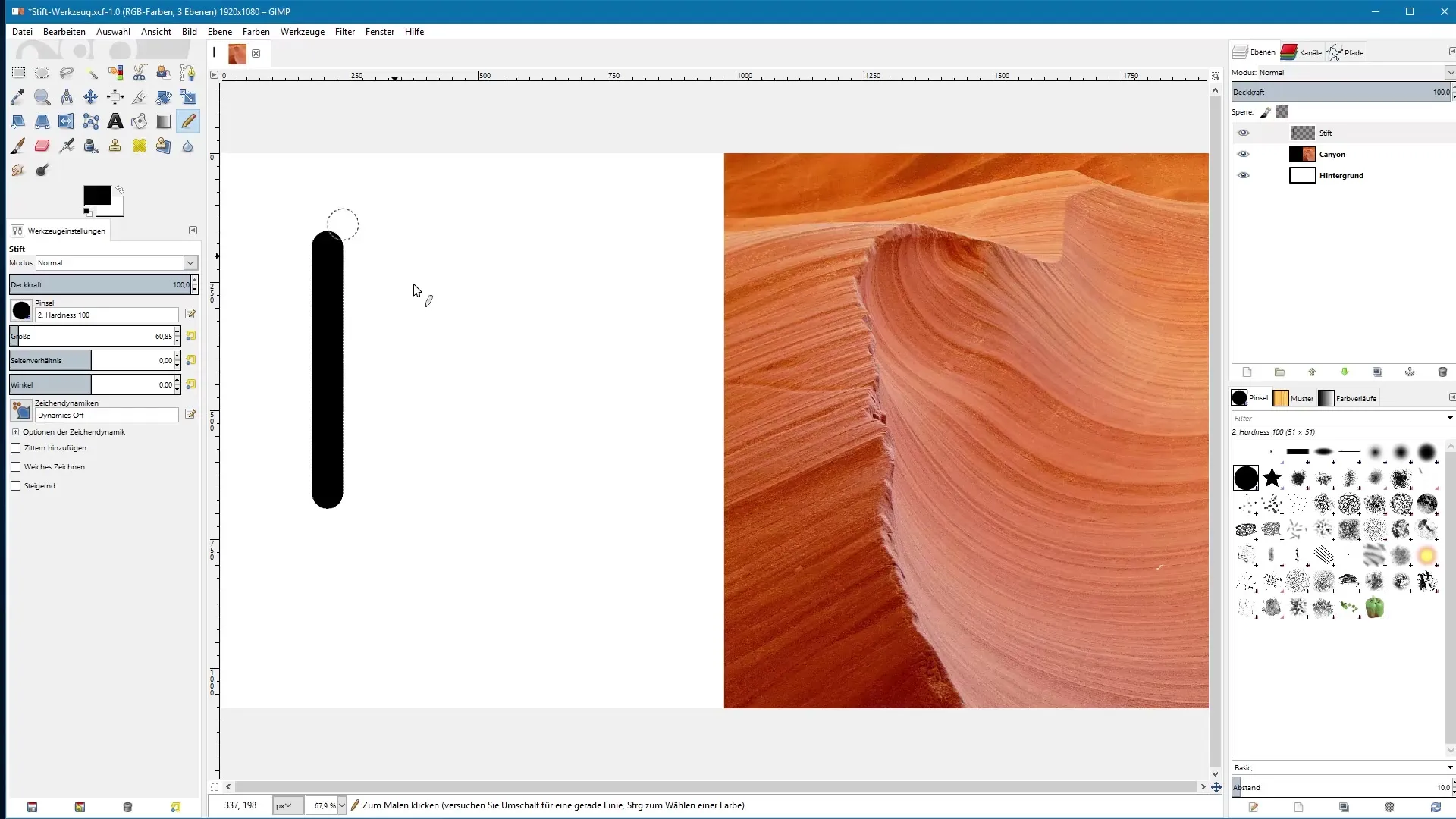The height and width of the screenshot is (819, 1456).
Task: Select the Crop tool
Action: coord(140,97)
